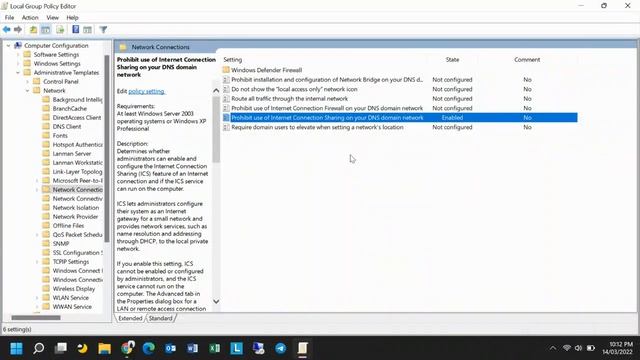This screenshot has height=360, width=640.
Task: Expand the Windows Settings node
Action: 18,64
